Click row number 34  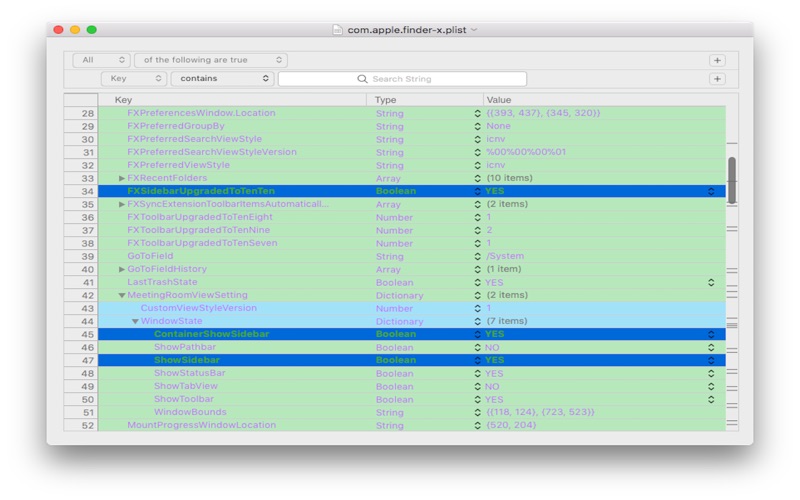pyautogui.click(x=88, y=191)
